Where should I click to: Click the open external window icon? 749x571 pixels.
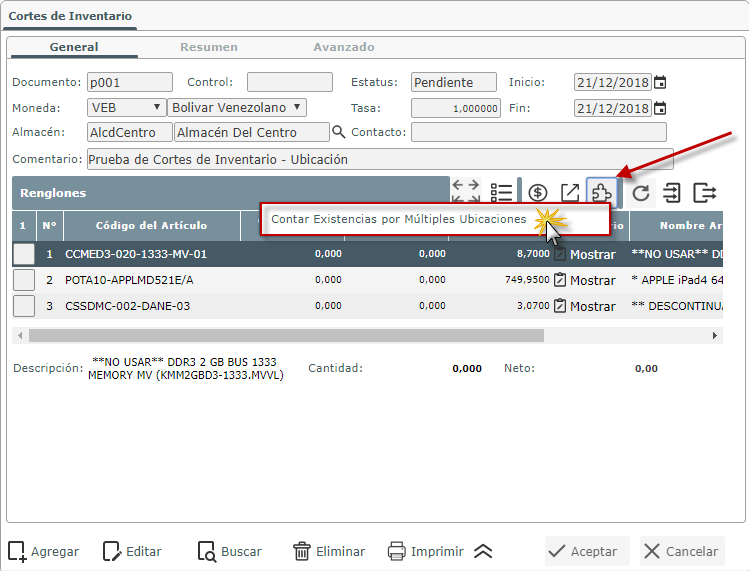click(569, 193)
